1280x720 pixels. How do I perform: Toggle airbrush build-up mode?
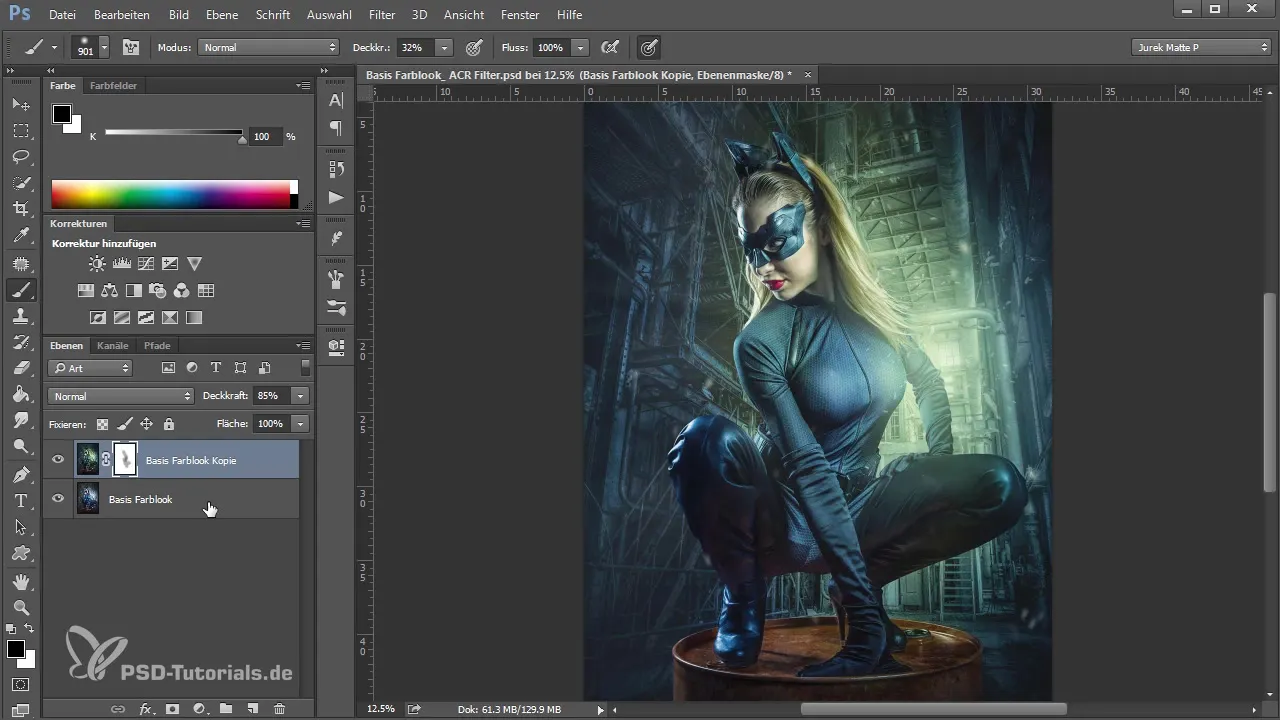(x=609, y=47)
